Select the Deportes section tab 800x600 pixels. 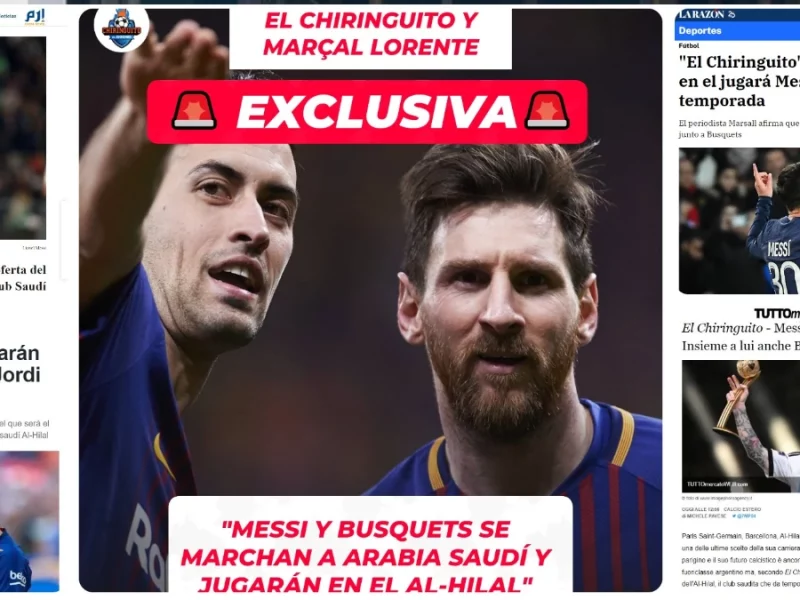point(699,31)
